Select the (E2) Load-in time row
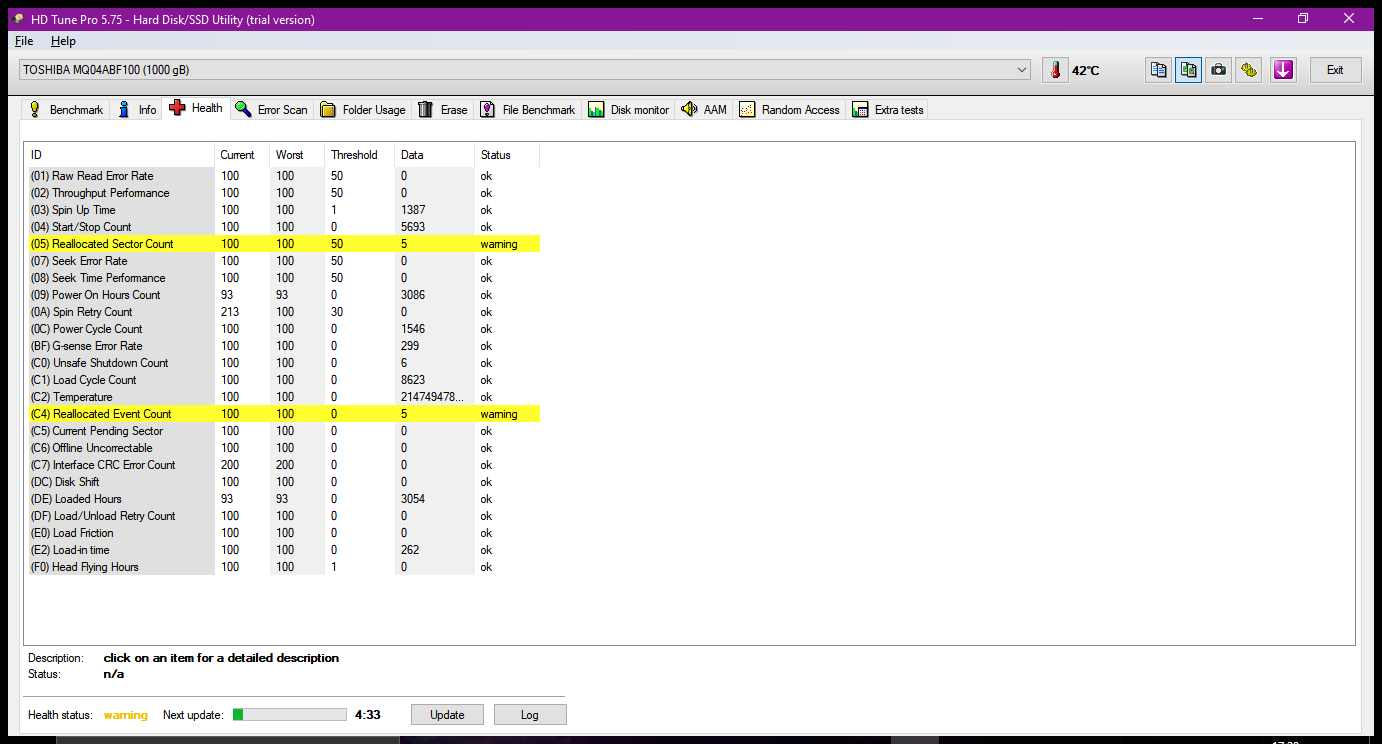The height and width of the screenshot is (744, 1382). click(x=282, y=550)
